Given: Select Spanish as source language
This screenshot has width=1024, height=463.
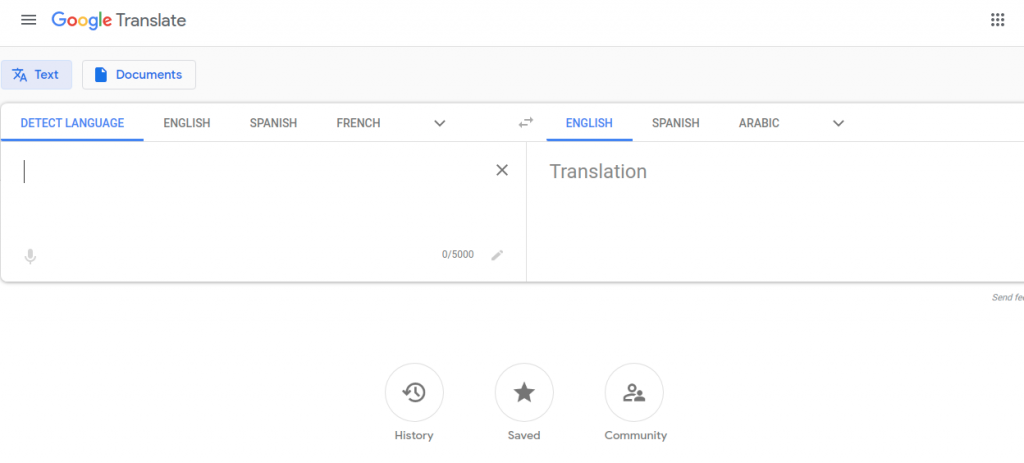Looking at the screenshot, I should point(273,123).
